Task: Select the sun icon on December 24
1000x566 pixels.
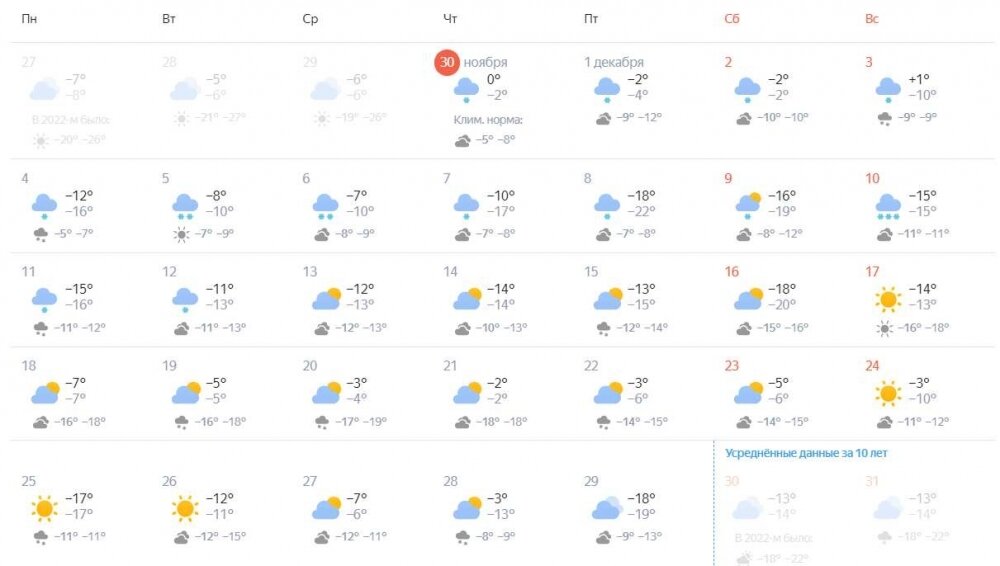Action: click(x=888, y=393)
